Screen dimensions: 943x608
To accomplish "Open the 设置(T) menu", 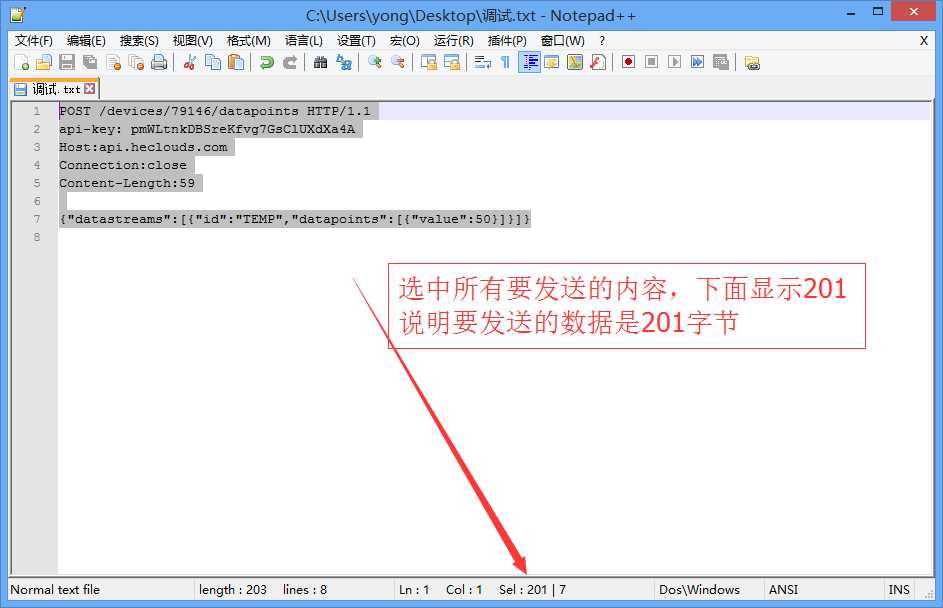I will point(356,40).
